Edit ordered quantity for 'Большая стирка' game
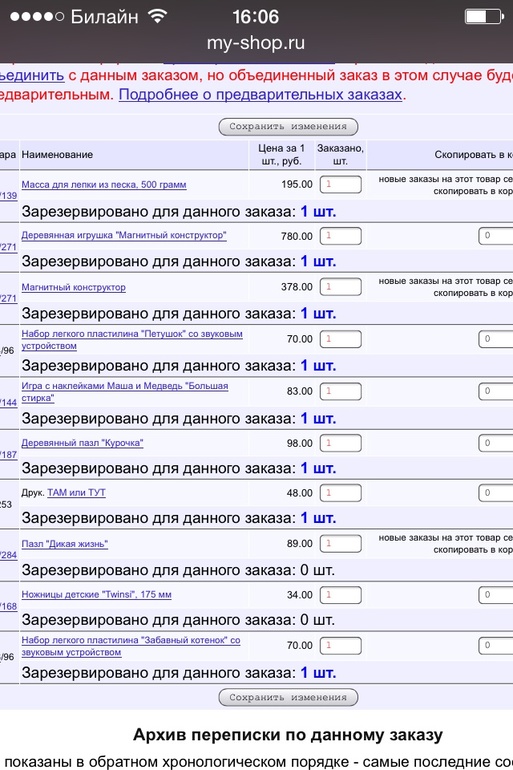The image size is (513, 770). (x=341, y=391)
